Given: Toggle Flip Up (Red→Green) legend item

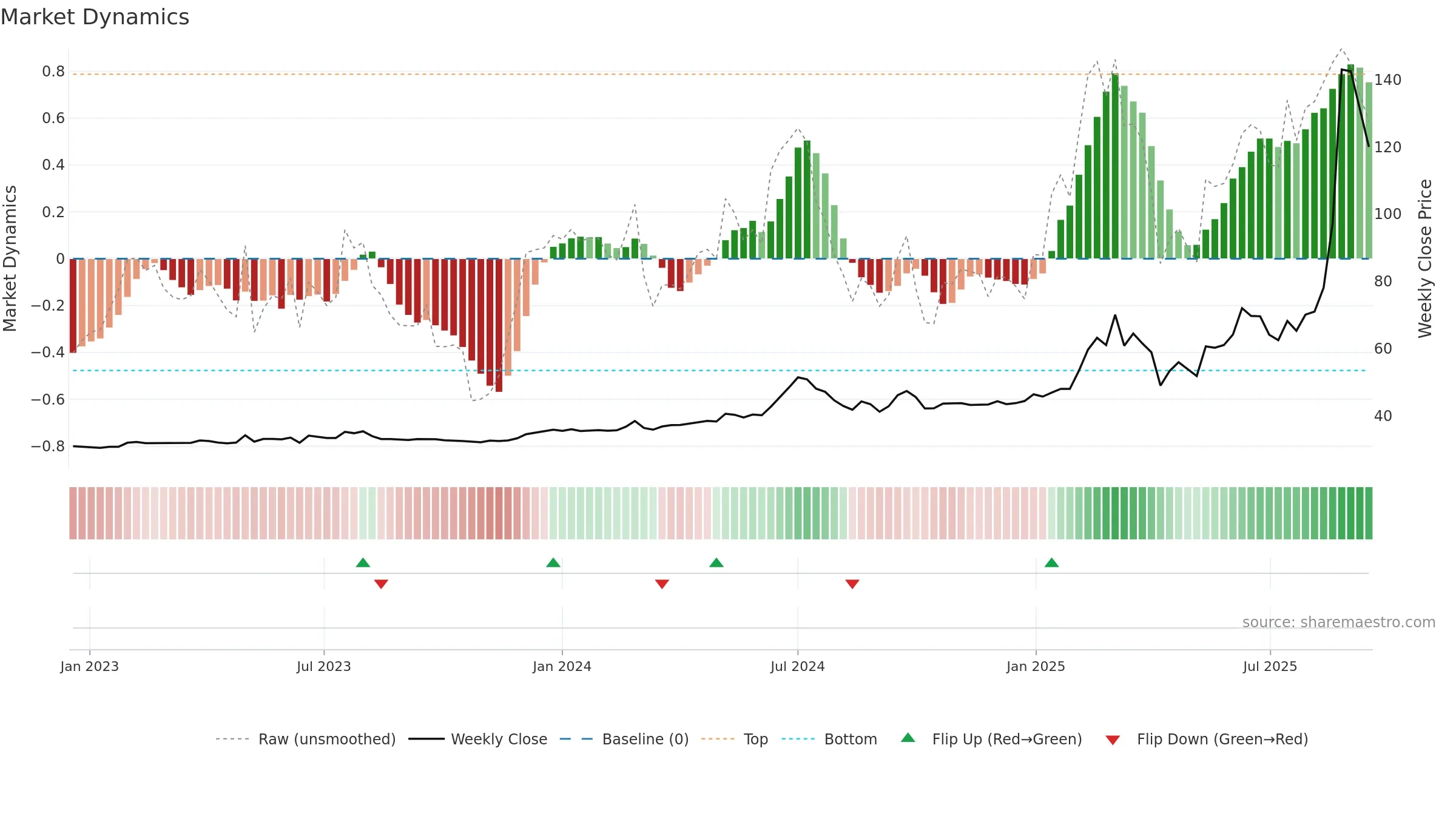Looking at the screenshot, I should click(x=991, y=739).
